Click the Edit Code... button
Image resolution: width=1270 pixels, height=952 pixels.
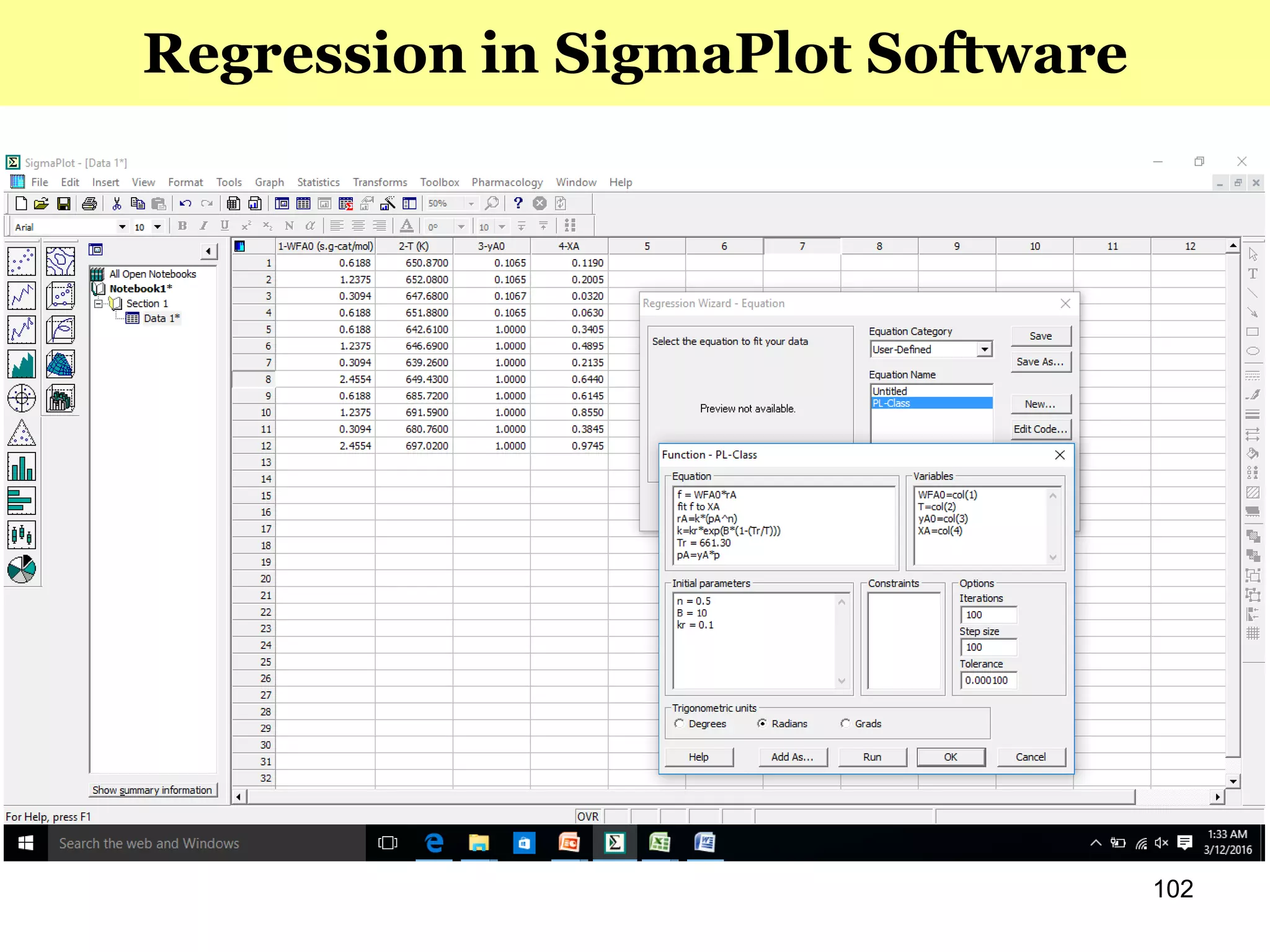click(1040, 429)
